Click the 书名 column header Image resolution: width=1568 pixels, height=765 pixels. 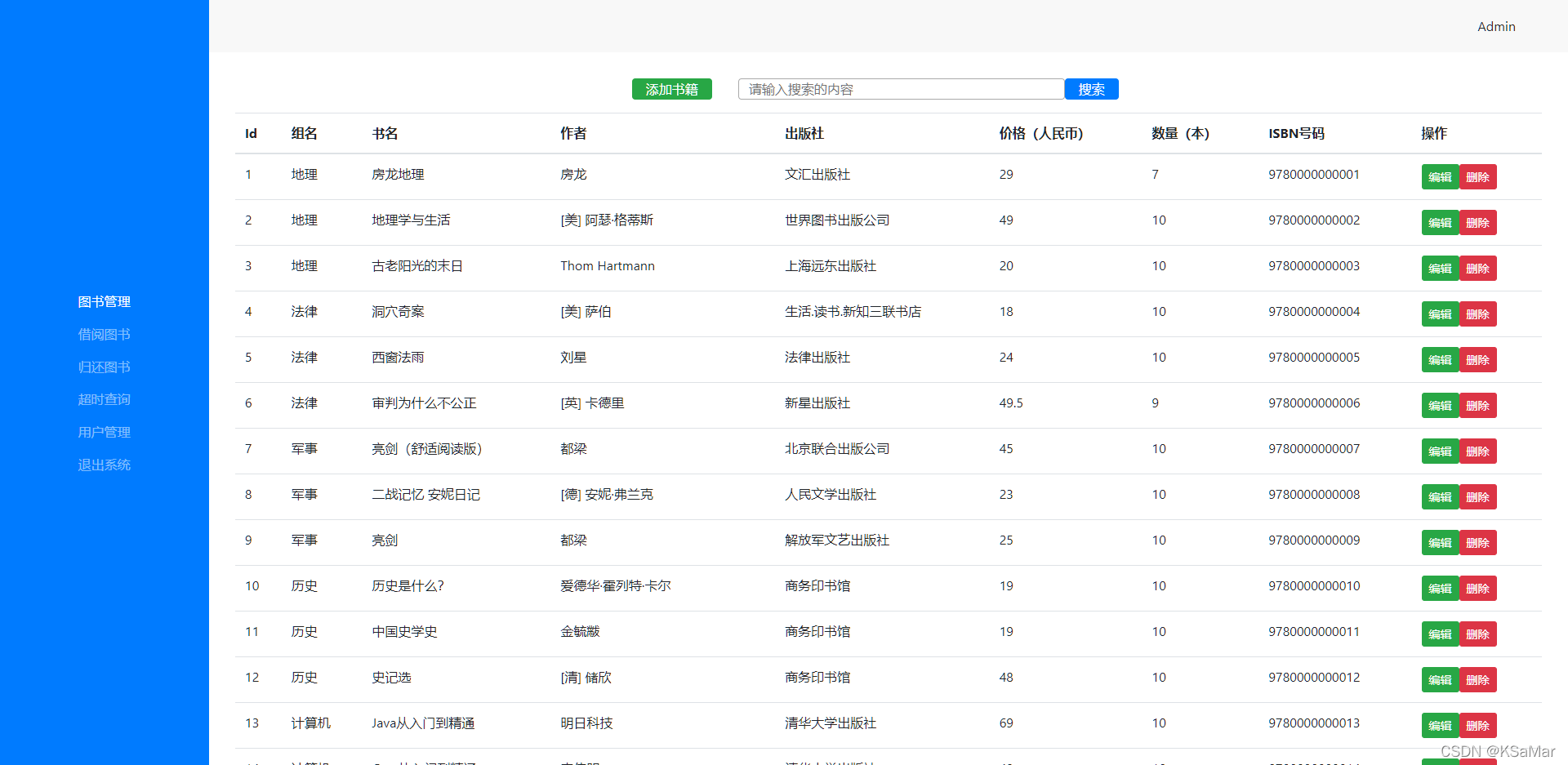[385, 133]
